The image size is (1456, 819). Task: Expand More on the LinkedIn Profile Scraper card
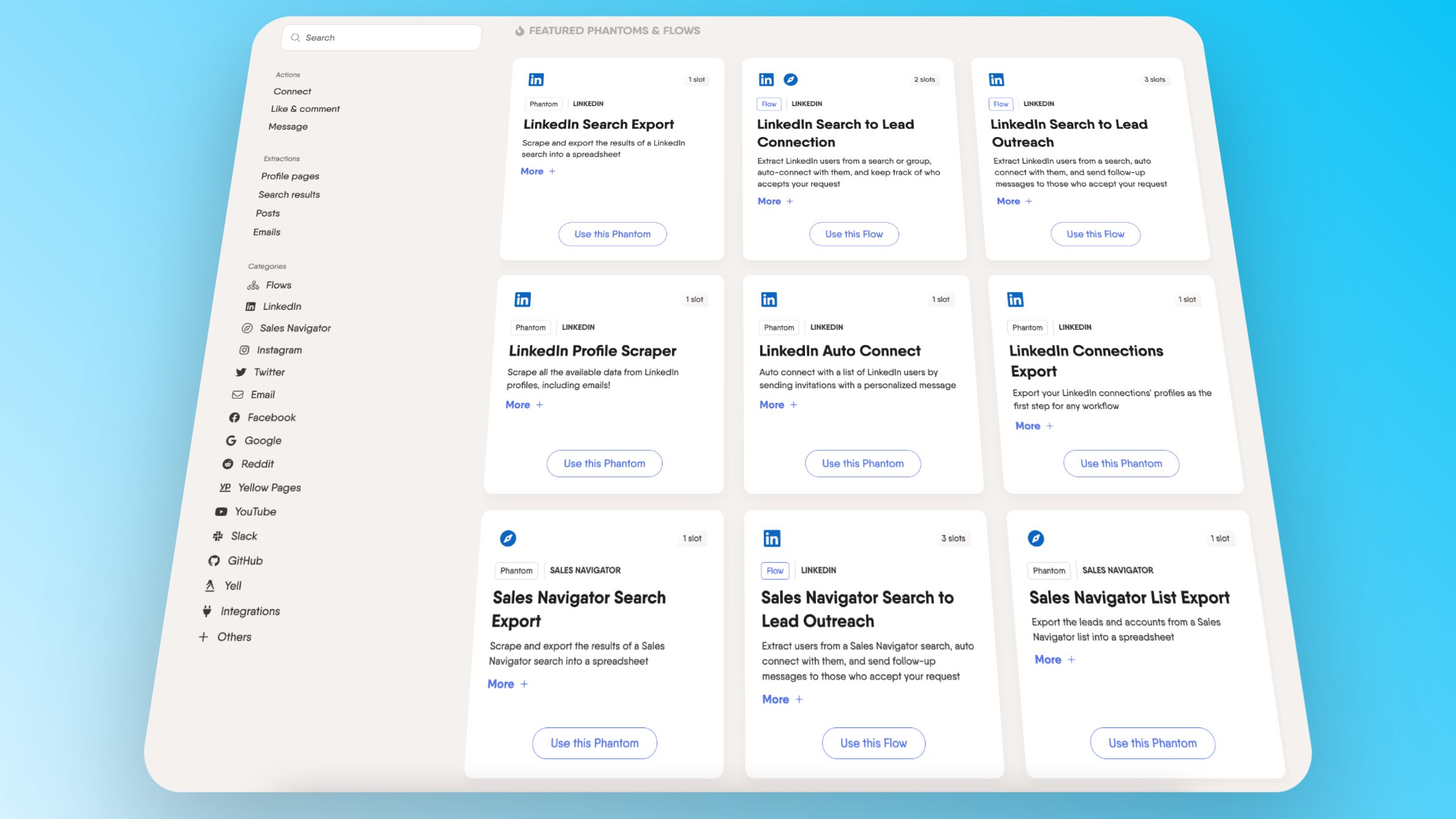pos(524,405)
